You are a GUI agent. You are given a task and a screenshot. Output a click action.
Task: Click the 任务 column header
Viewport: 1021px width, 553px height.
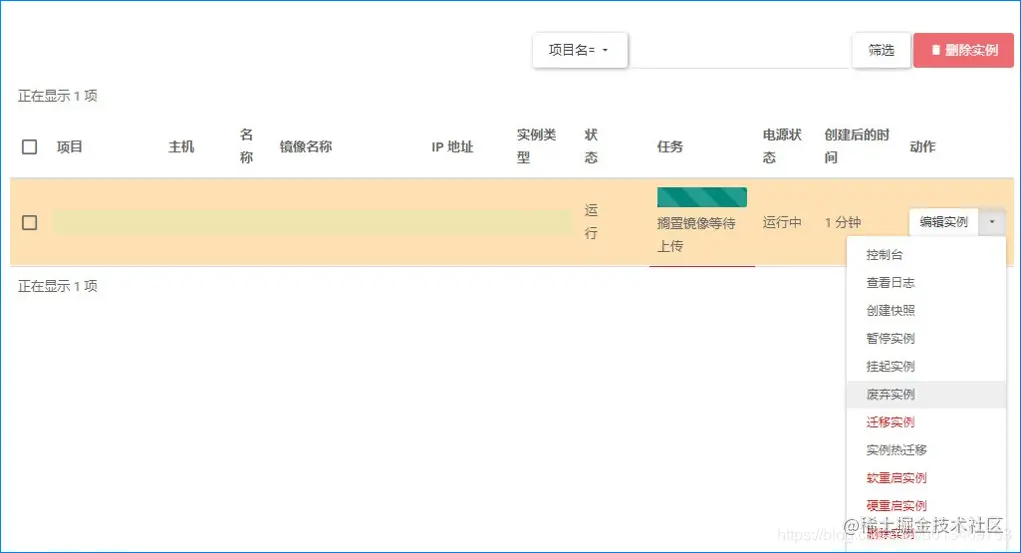(x=670, y=147)
